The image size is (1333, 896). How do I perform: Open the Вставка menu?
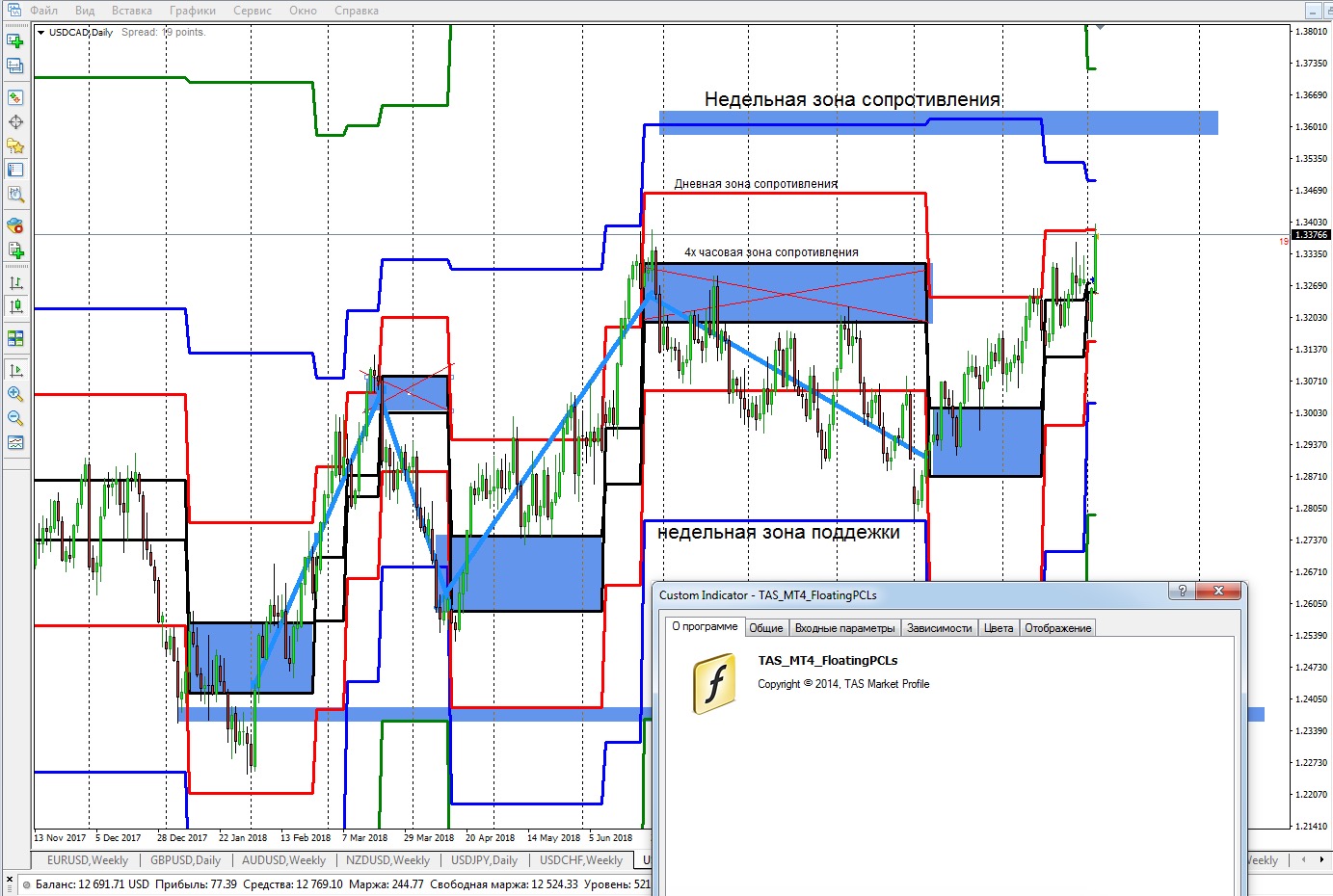point(132,11)
